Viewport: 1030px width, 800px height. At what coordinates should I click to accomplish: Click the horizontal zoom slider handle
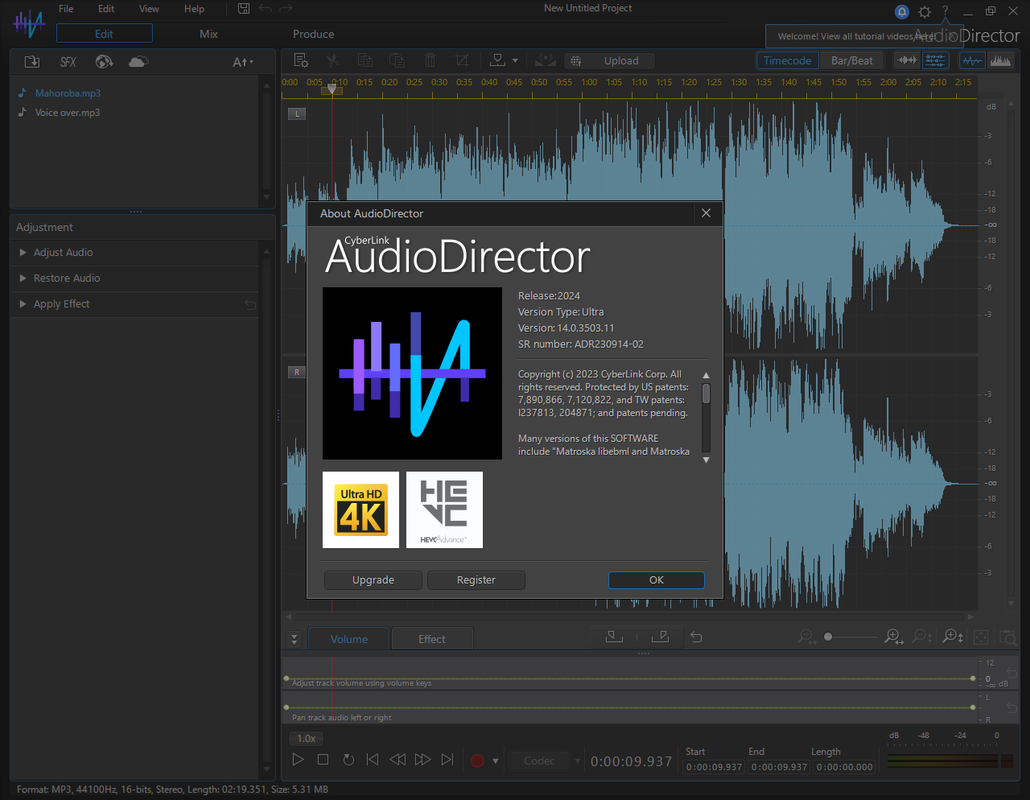tap(828, 636)
